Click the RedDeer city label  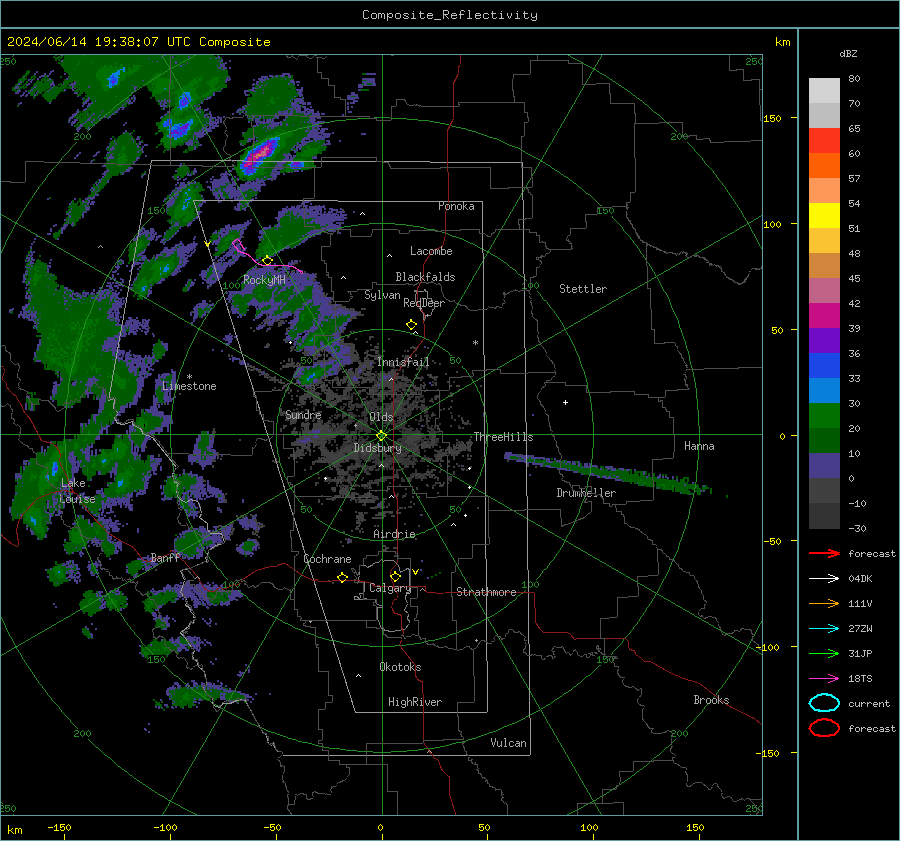tap(424, 303)
